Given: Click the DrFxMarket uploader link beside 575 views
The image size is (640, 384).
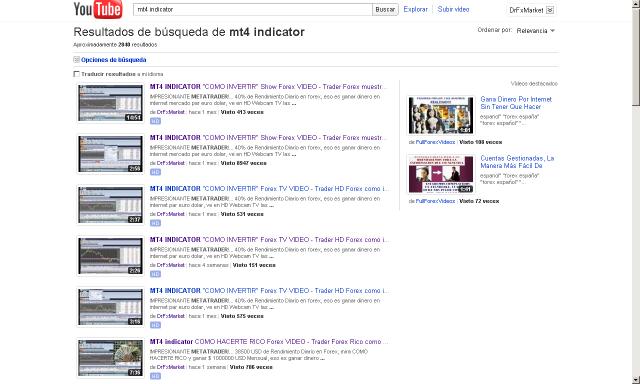Looking at the screenshot, I should [x=171, y=316].
